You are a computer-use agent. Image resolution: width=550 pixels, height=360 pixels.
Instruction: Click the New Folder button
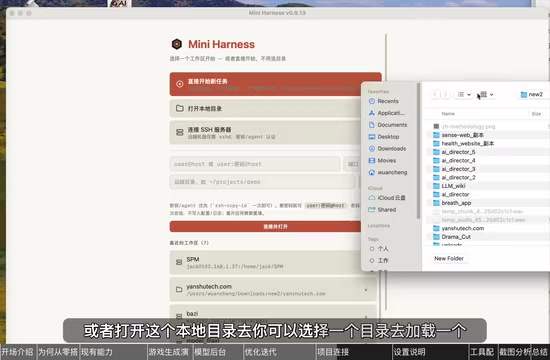tap(449, 259)
